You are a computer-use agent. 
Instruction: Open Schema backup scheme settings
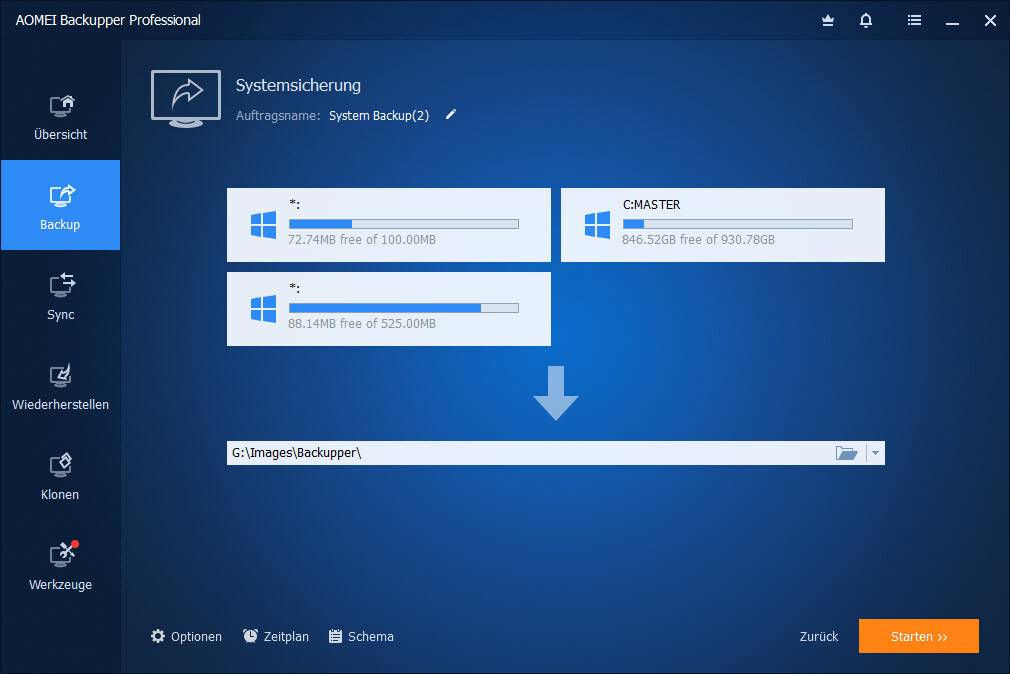[361, 636]
